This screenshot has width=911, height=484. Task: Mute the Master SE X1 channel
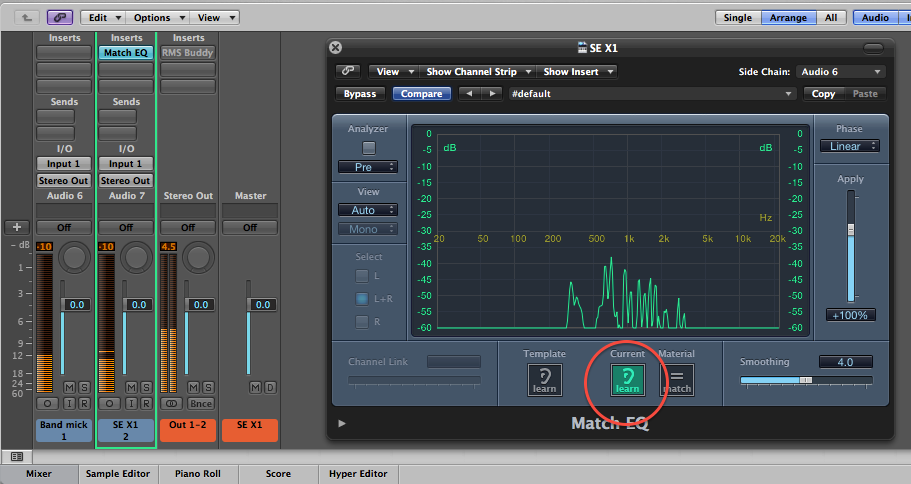(x=256, y=387)
